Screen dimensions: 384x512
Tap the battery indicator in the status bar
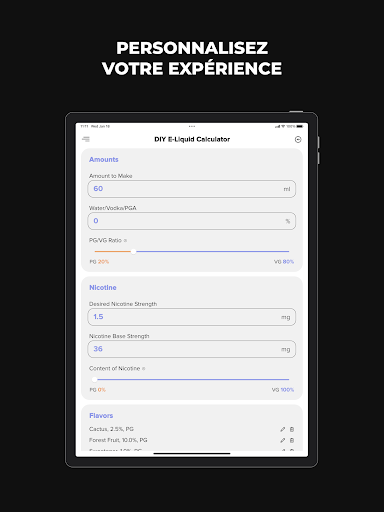click(300, 126)
